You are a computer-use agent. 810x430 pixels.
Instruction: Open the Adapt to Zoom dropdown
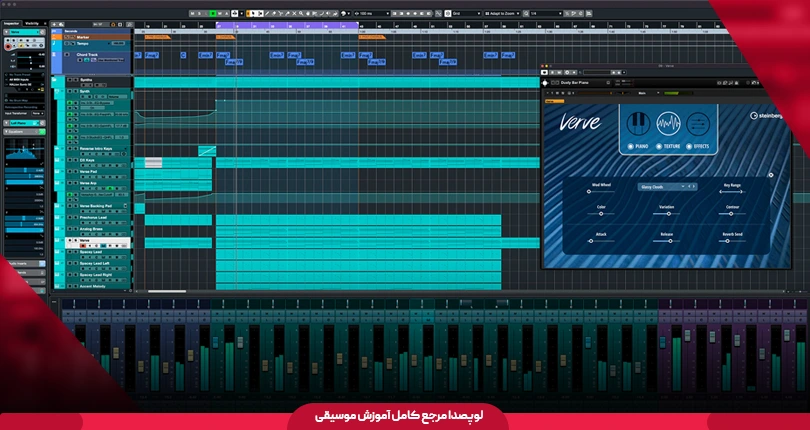(502, 13)
